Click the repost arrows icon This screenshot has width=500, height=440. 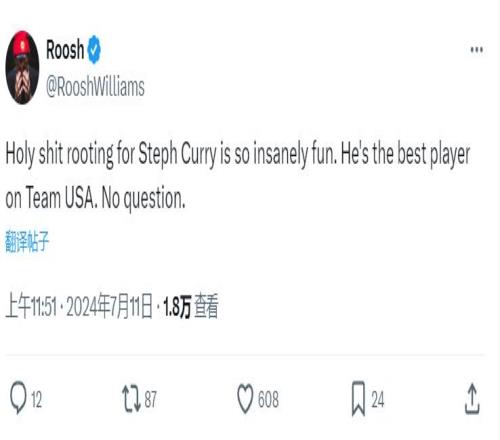[x=132, y=399]
